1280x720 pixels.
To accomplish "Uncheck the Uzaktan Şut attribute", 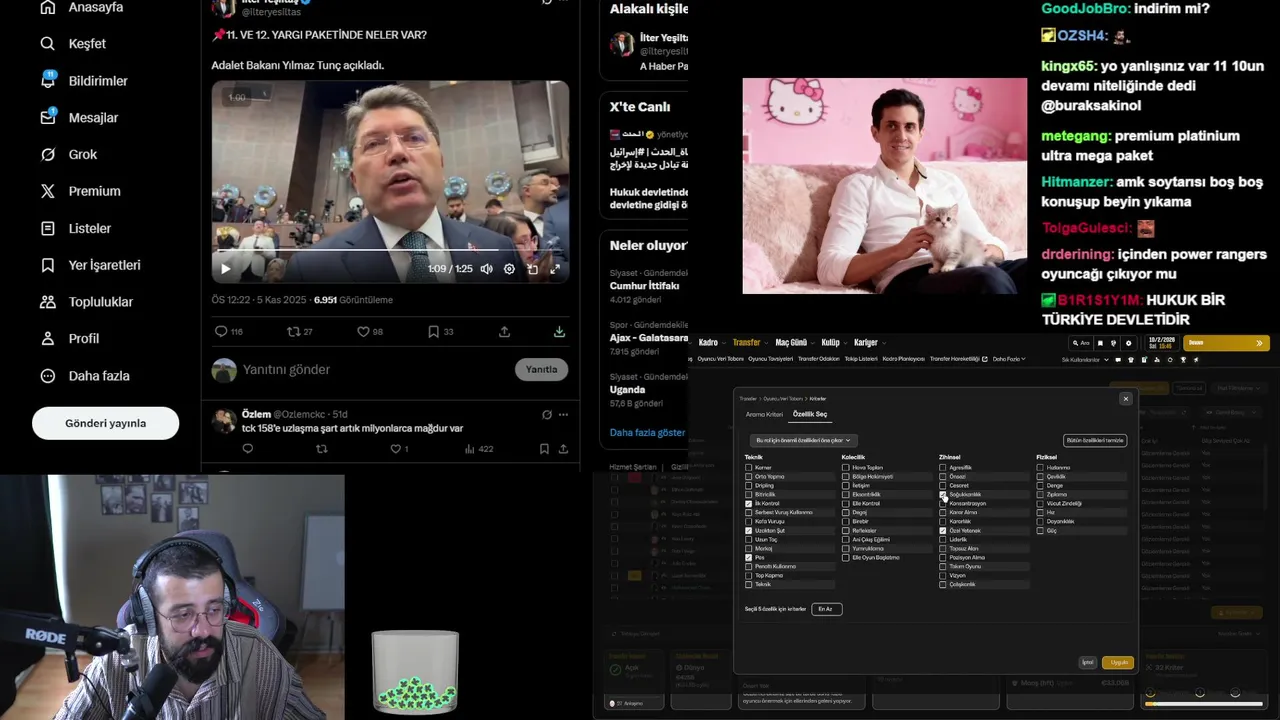I will tap(748, 531).
